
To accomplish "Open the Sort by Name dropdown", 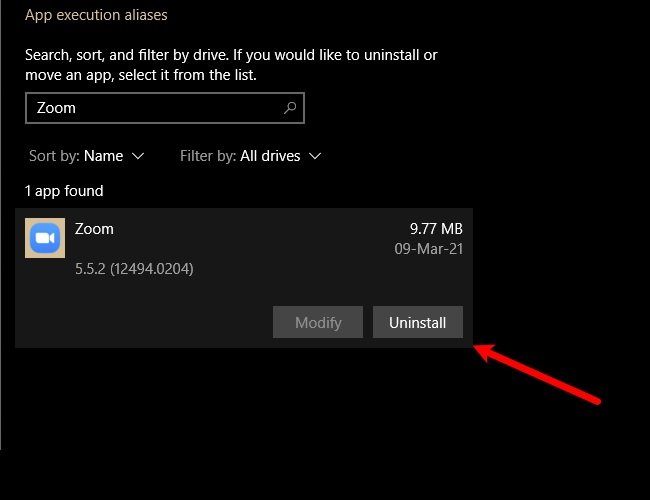I will click(86, 156).
